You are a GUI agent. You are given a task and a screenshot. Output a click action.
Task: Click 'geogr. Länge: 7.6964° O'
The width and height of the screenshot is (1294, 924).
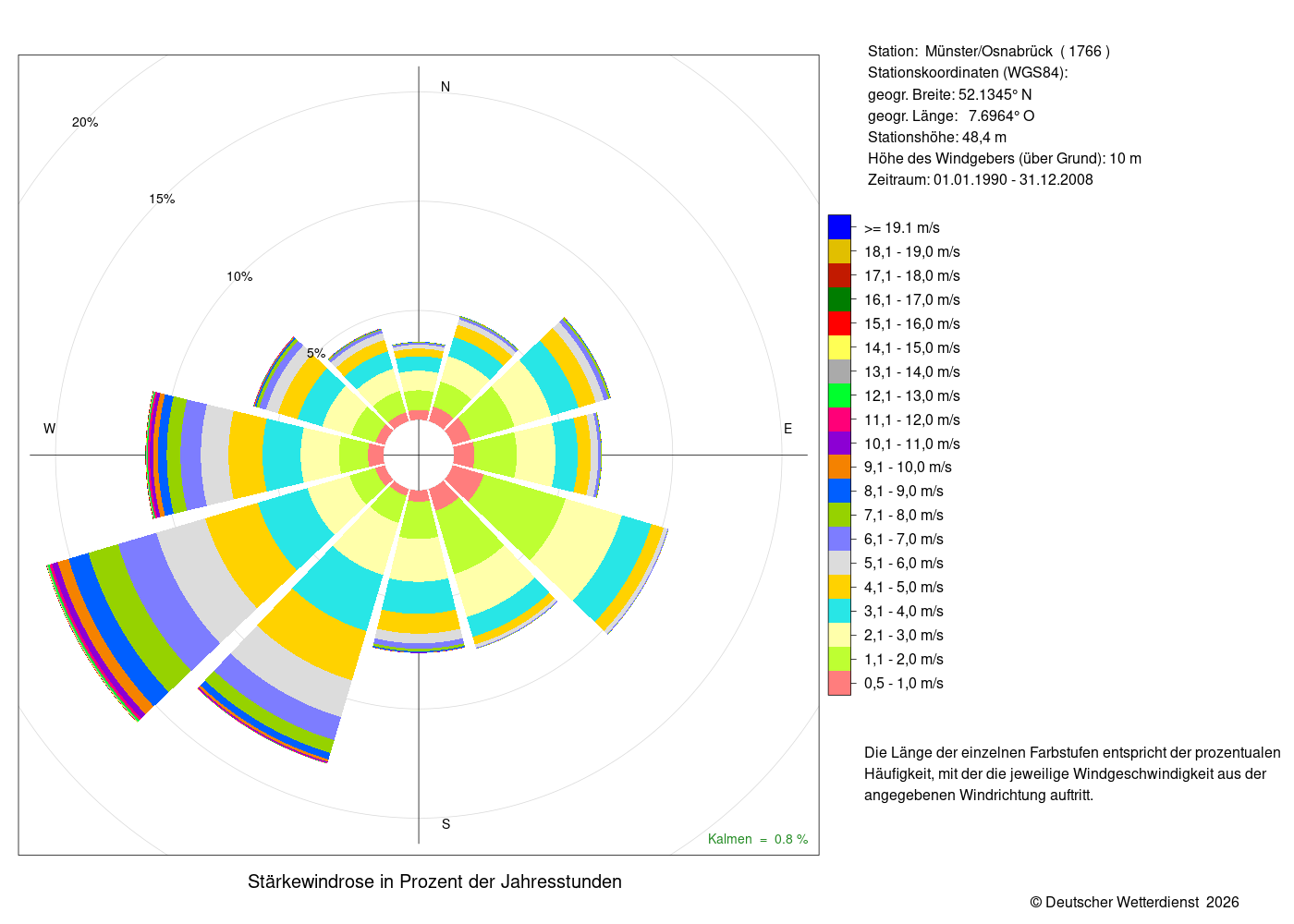[951, 115]
